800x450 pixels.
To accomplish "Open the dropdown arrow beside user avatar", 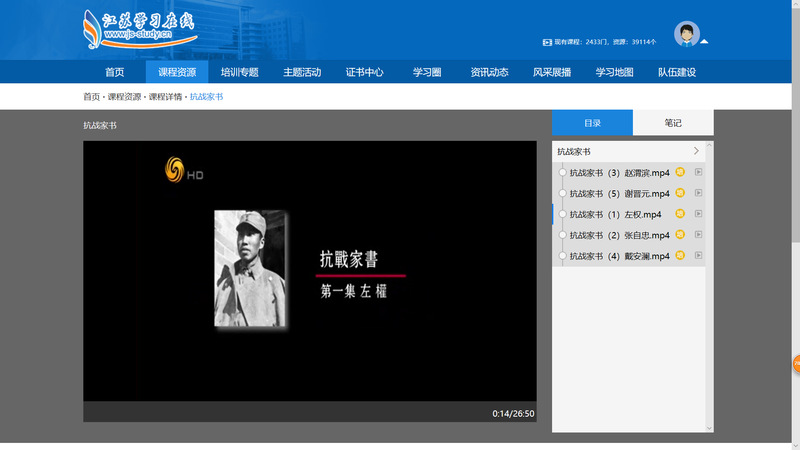I will tap(704, 42).
